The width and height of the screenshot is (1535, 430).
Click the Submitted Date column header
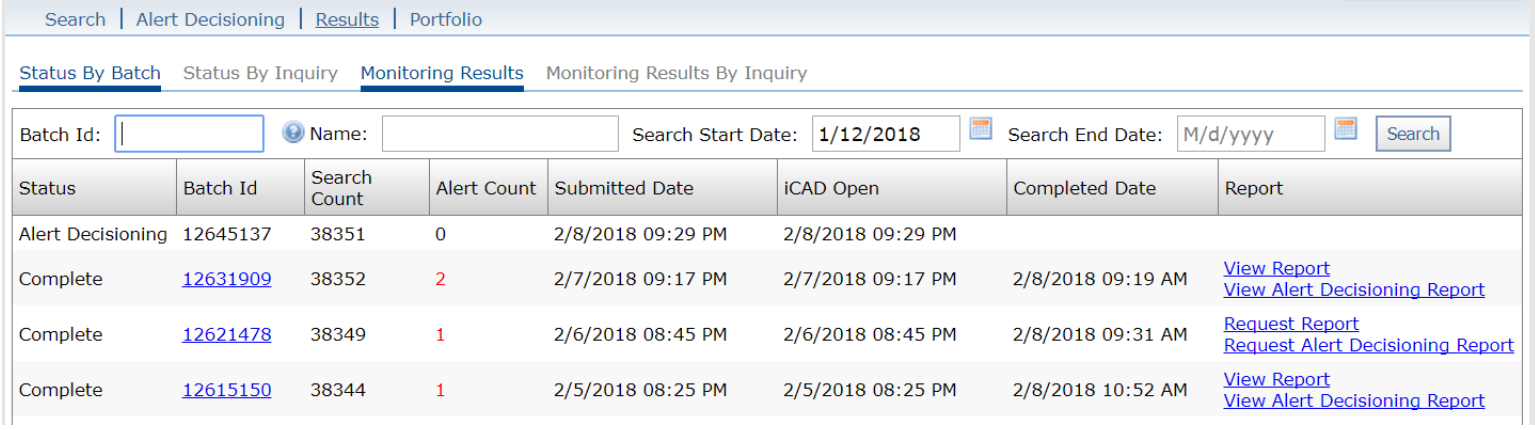(662, 188)
